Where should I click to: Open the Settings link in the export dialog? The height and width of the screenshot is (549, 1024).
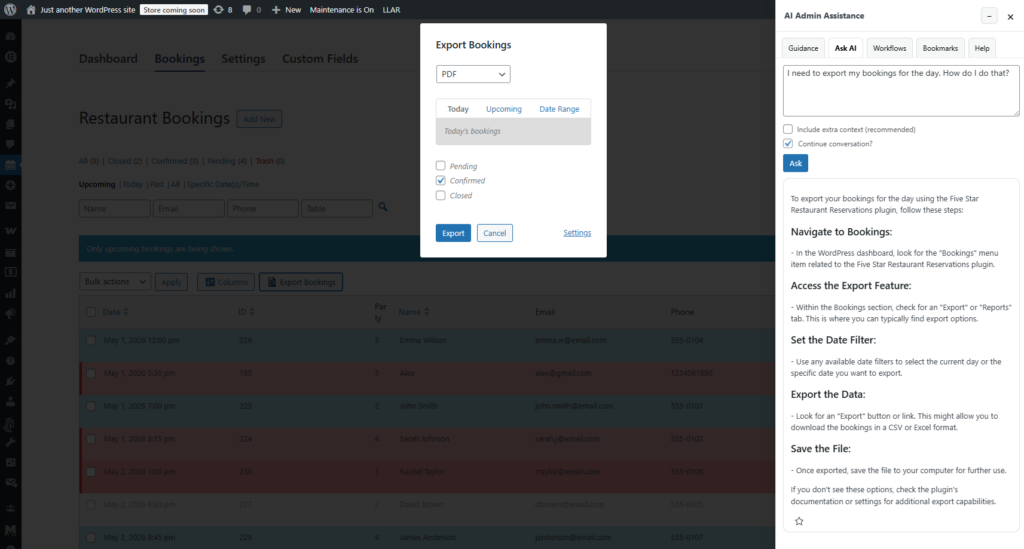point(577,232)
